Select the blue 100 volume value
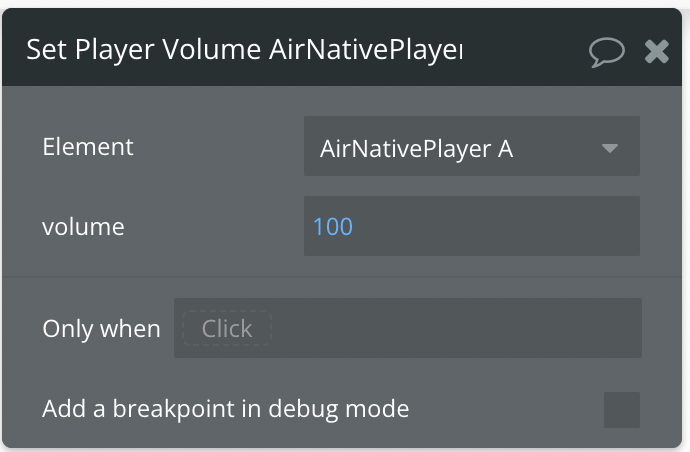Viewport: 690px width, 452px height. pos(333,227)
